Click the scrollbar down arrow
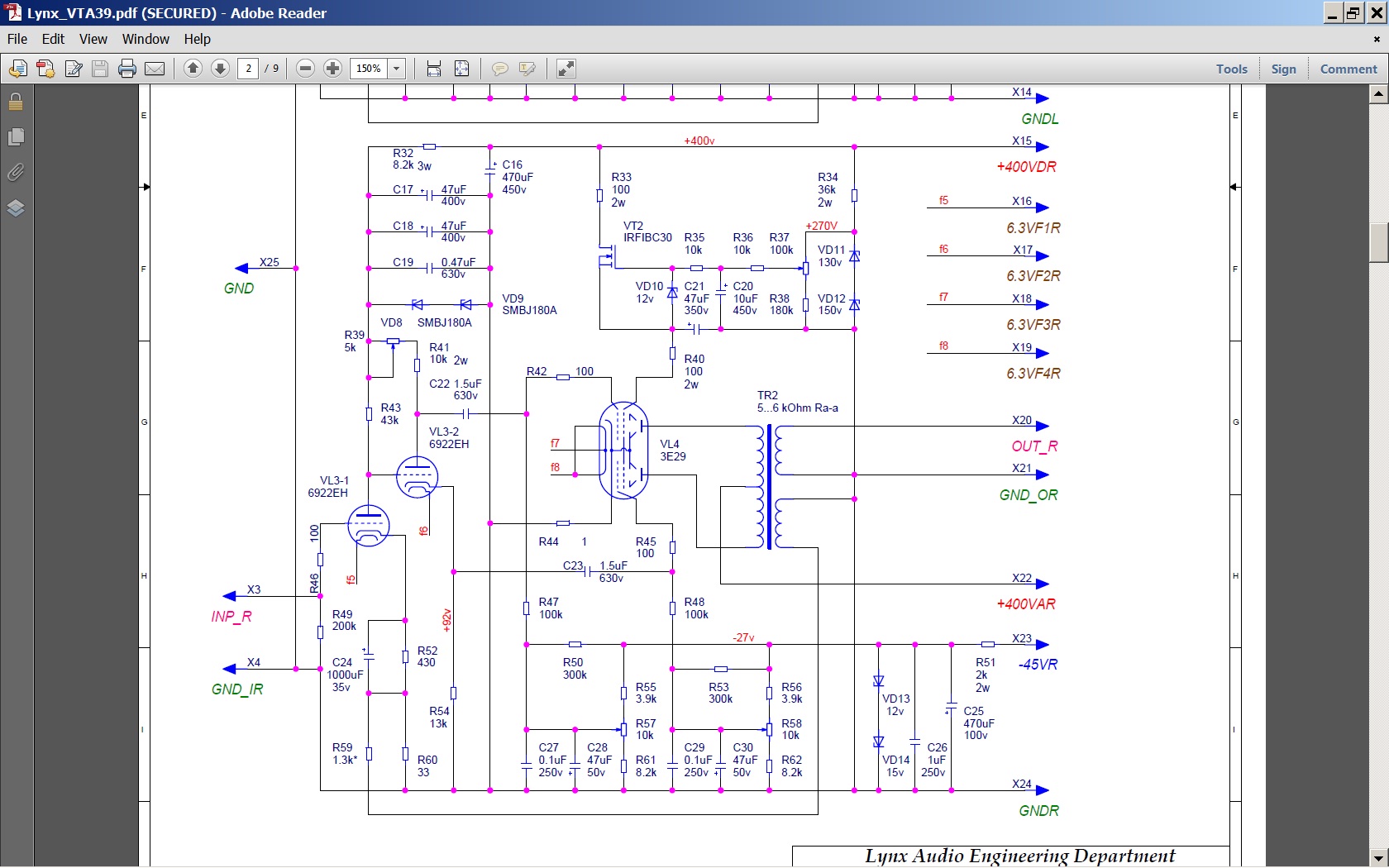The width and height of the screenshot is (1389, 868). pyautogui.click(x=1378, y=857)
